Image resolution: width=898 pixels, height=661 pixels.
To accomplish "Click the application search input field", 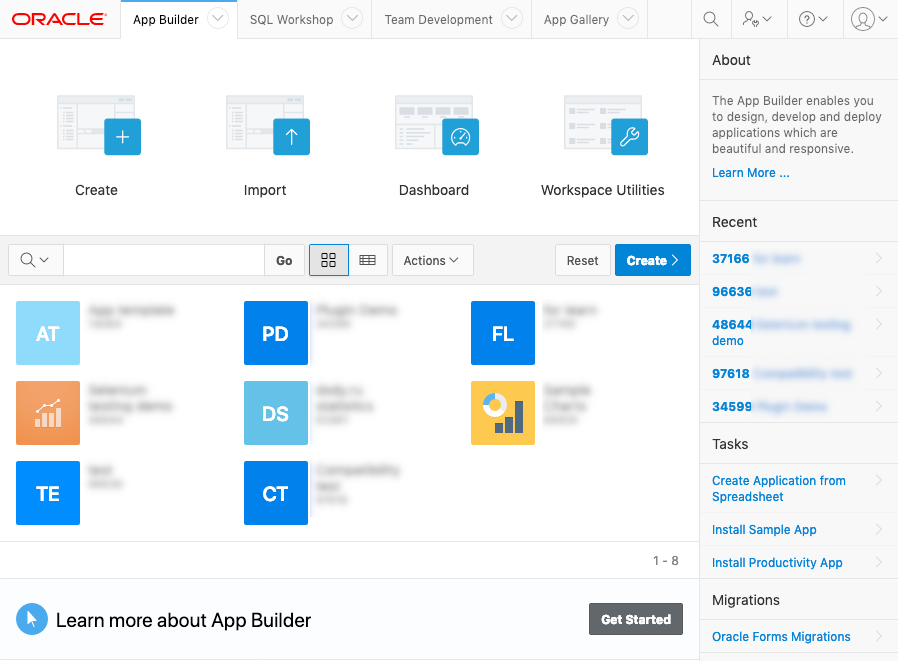I will 164,260.
